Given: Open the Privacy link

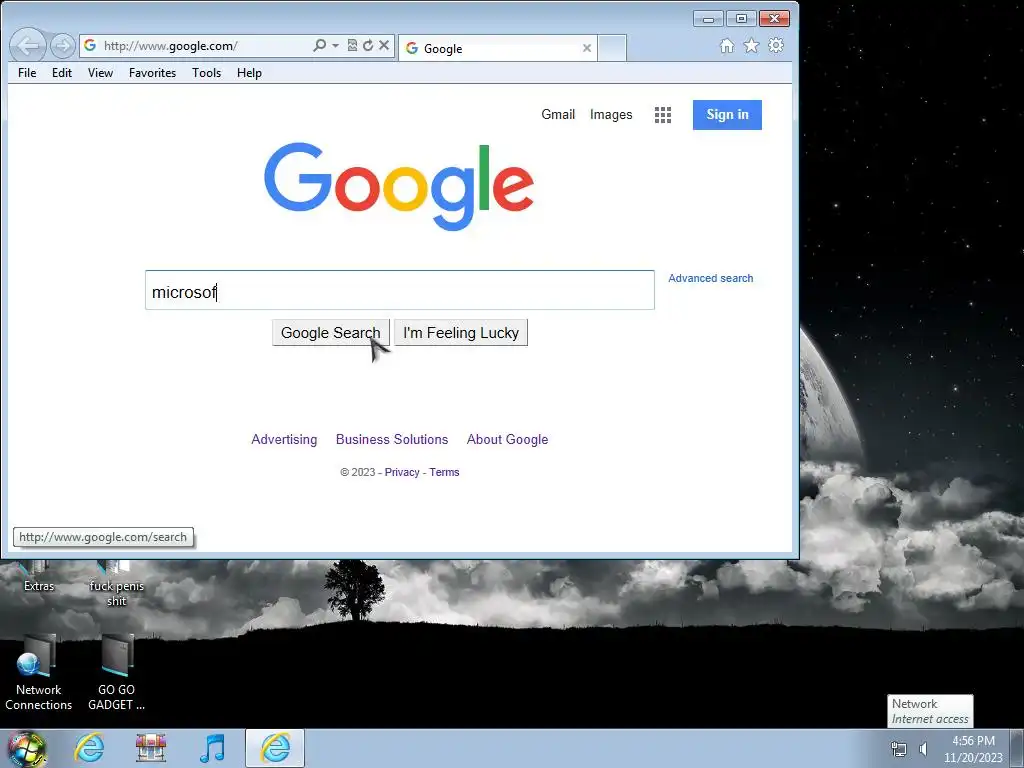Looking at the screenshot, I should [402, 472].
